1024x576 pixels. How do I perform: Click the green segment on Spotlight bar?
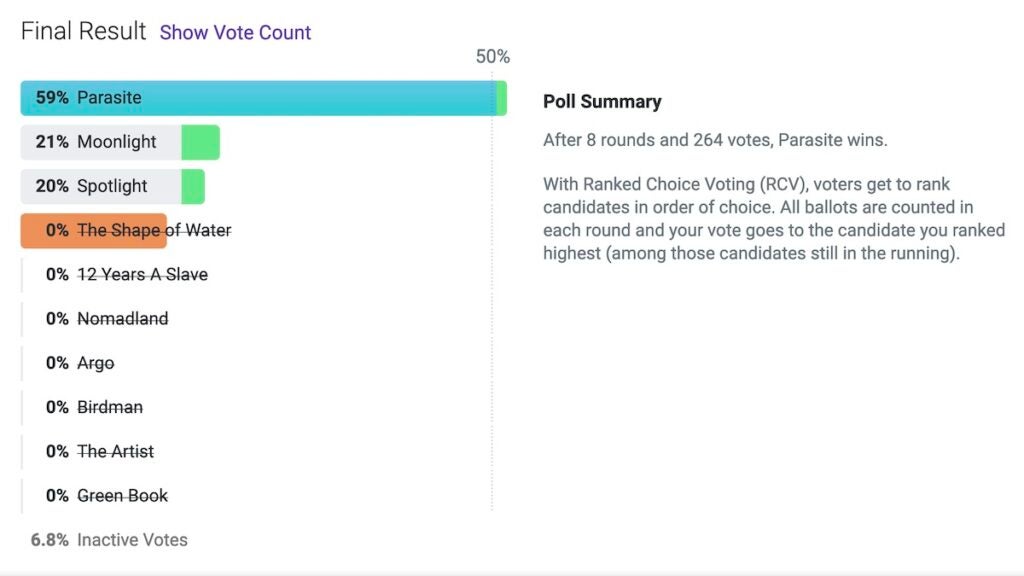193,186
